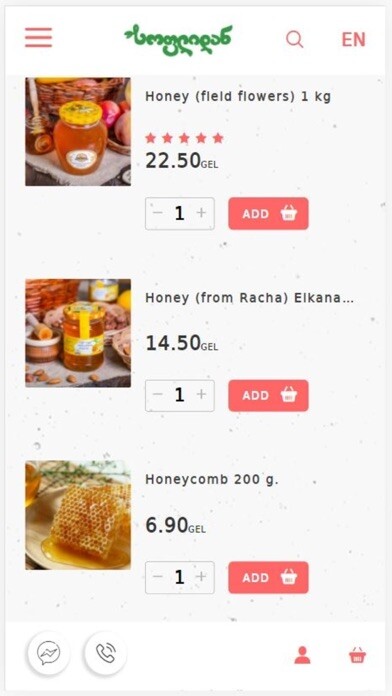Open the Honey (from Racha) Elkana title
Viewport: 392px width, 696px height.
tap(249, 298)
